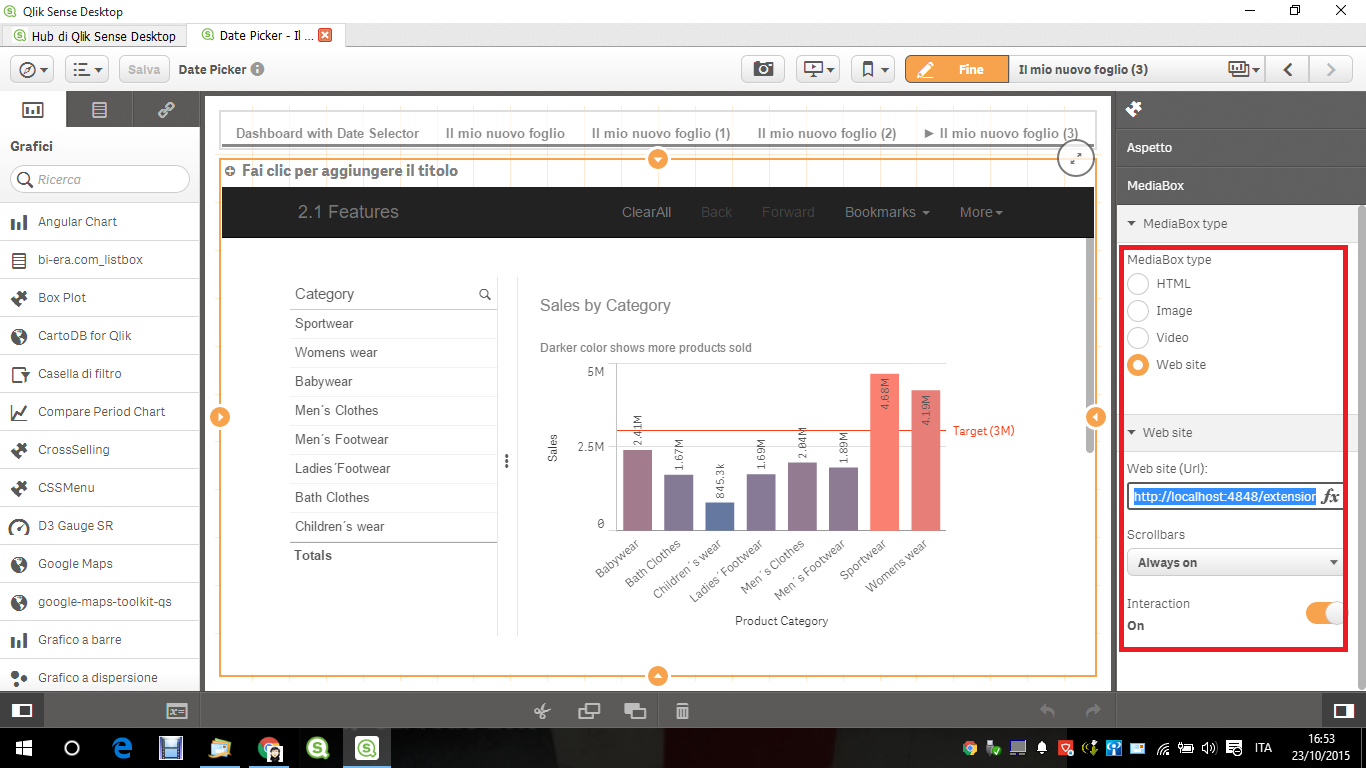Expand the More menu in the dashboard
The width and height of the screenshot is (1366, 768).
[x=979, y=212]
